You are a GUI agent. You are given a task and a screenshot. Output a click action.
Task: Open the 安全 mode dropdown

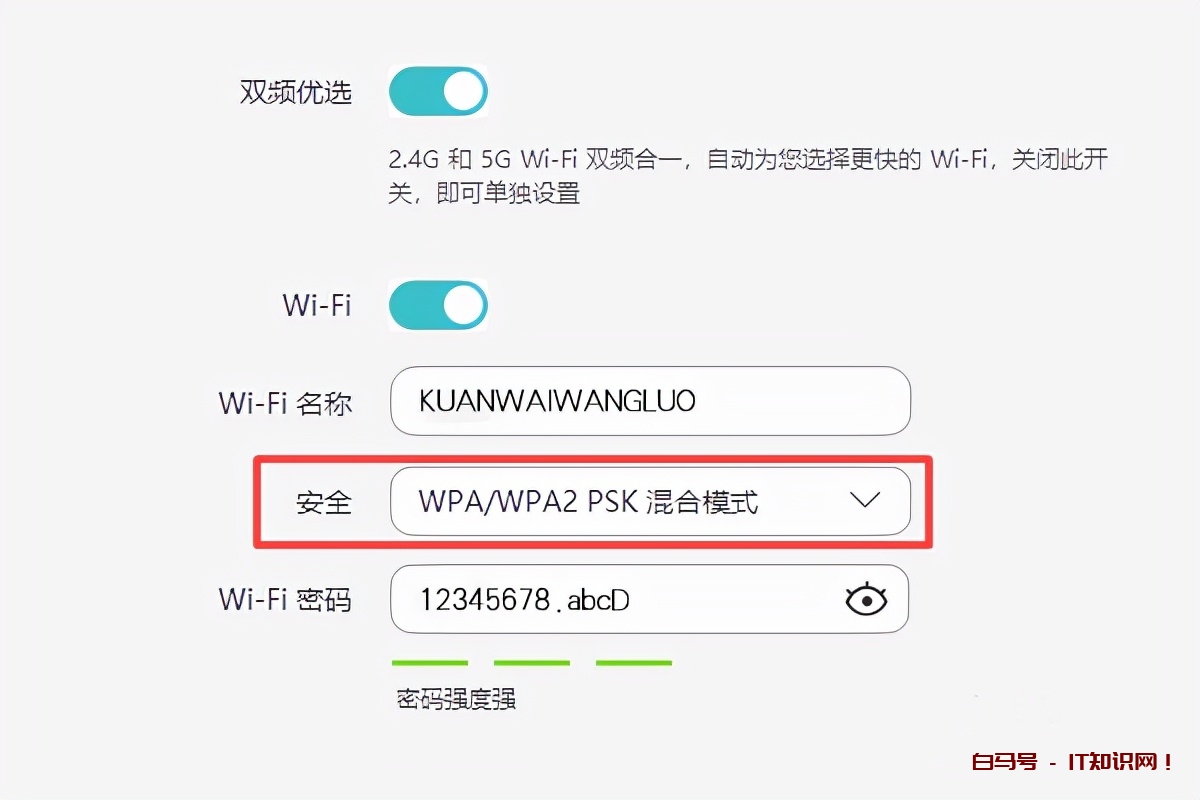pyautogui.click(x=650, y=501)
